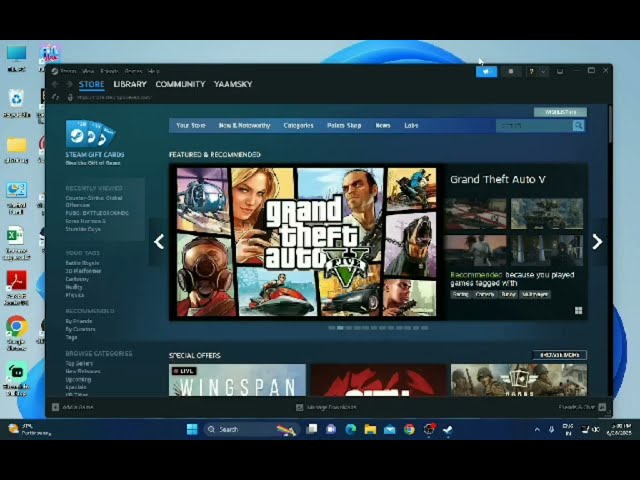Click the padlock icon beside the URL
Viewport: 640px width, 480px height.
click(70, 97)
